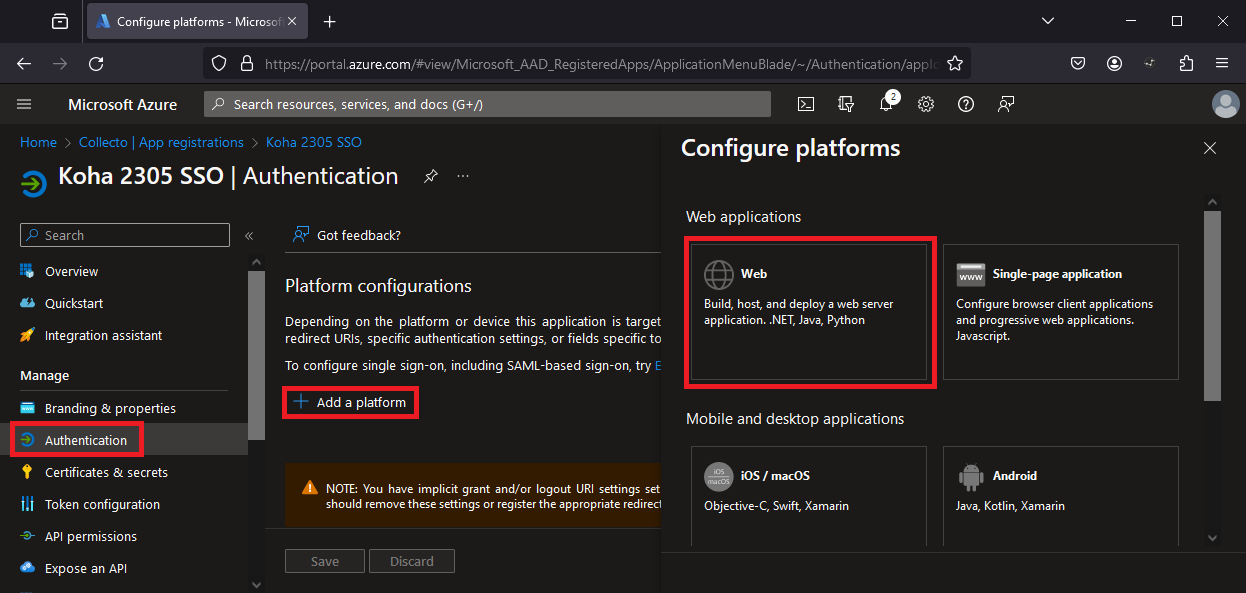
Task: Click the Configure platforms panel scrollbar thumb
Action: pos(1212,305)
